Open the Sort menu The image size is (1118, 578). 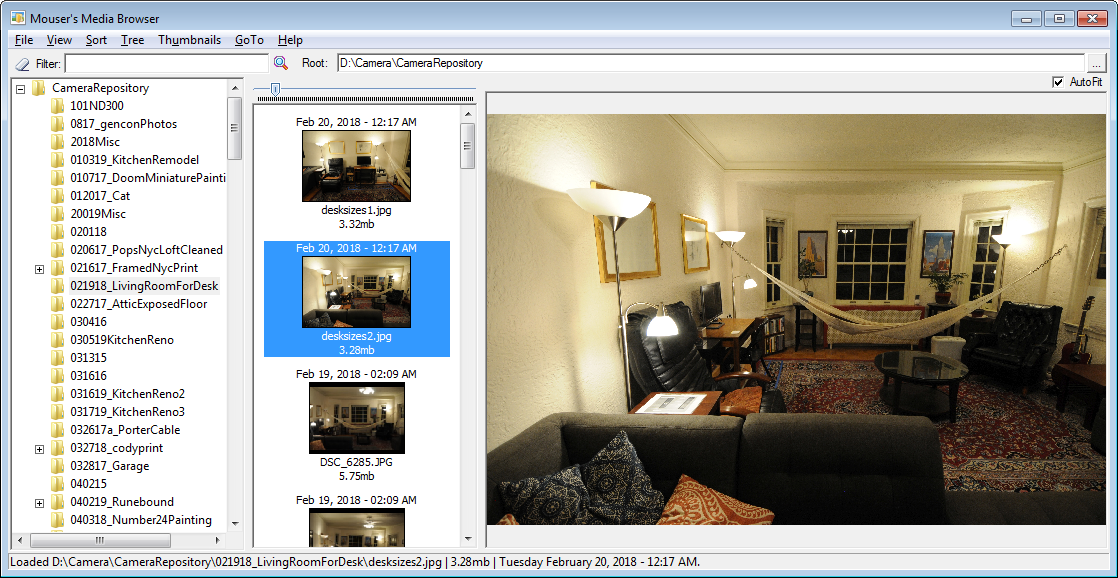[96, 40]
